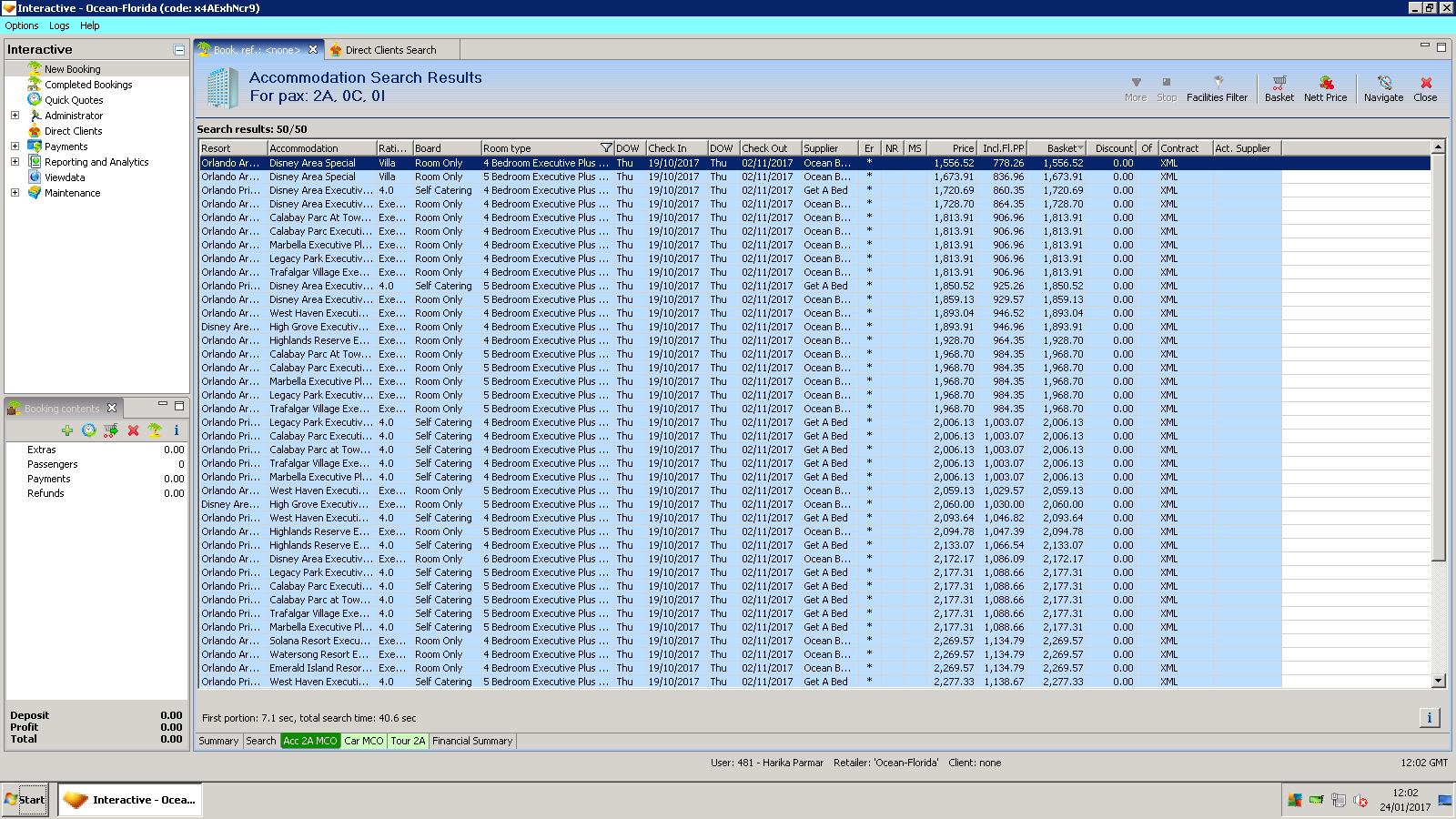This screenshot has width=1456, height=819.
Task: Select Completed Bookings in the tree
Action: click(88, 85)
